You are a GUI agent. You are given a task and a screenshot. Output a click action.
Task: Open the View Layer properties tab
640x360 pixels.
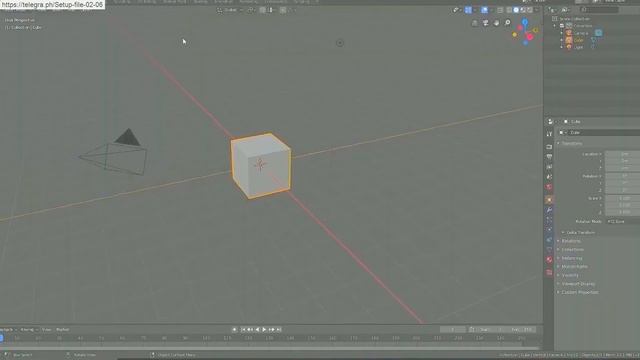point(549,167)
